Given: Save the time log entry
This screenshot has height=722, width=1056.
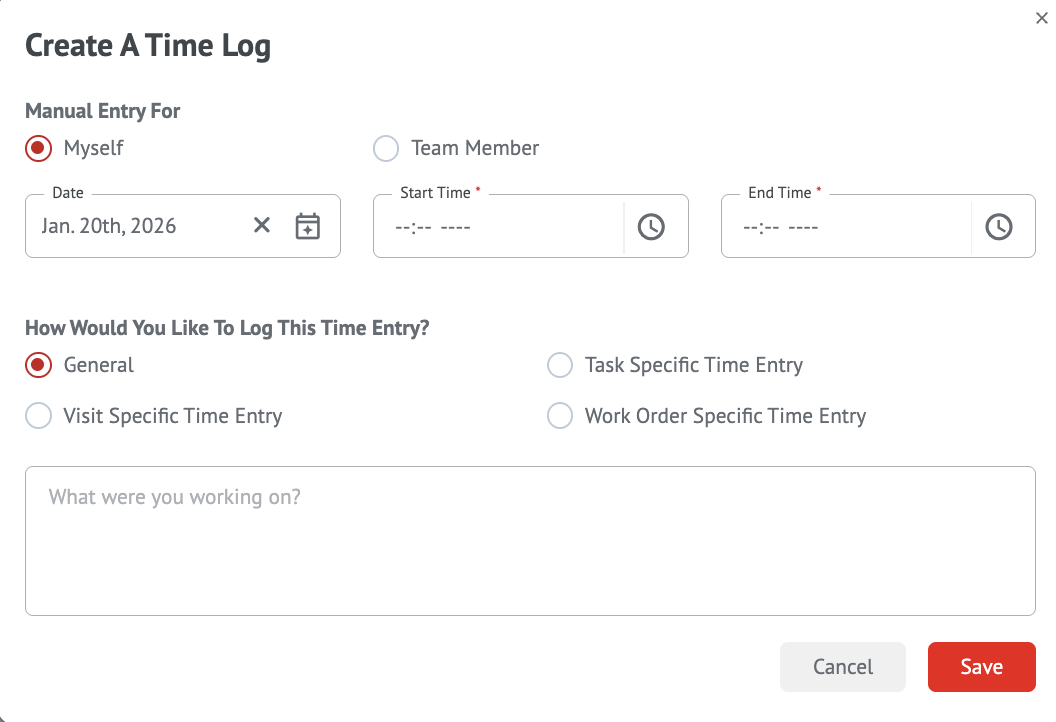Looking at the screenshot, I should pyautogui.click(x=981, y=667).
